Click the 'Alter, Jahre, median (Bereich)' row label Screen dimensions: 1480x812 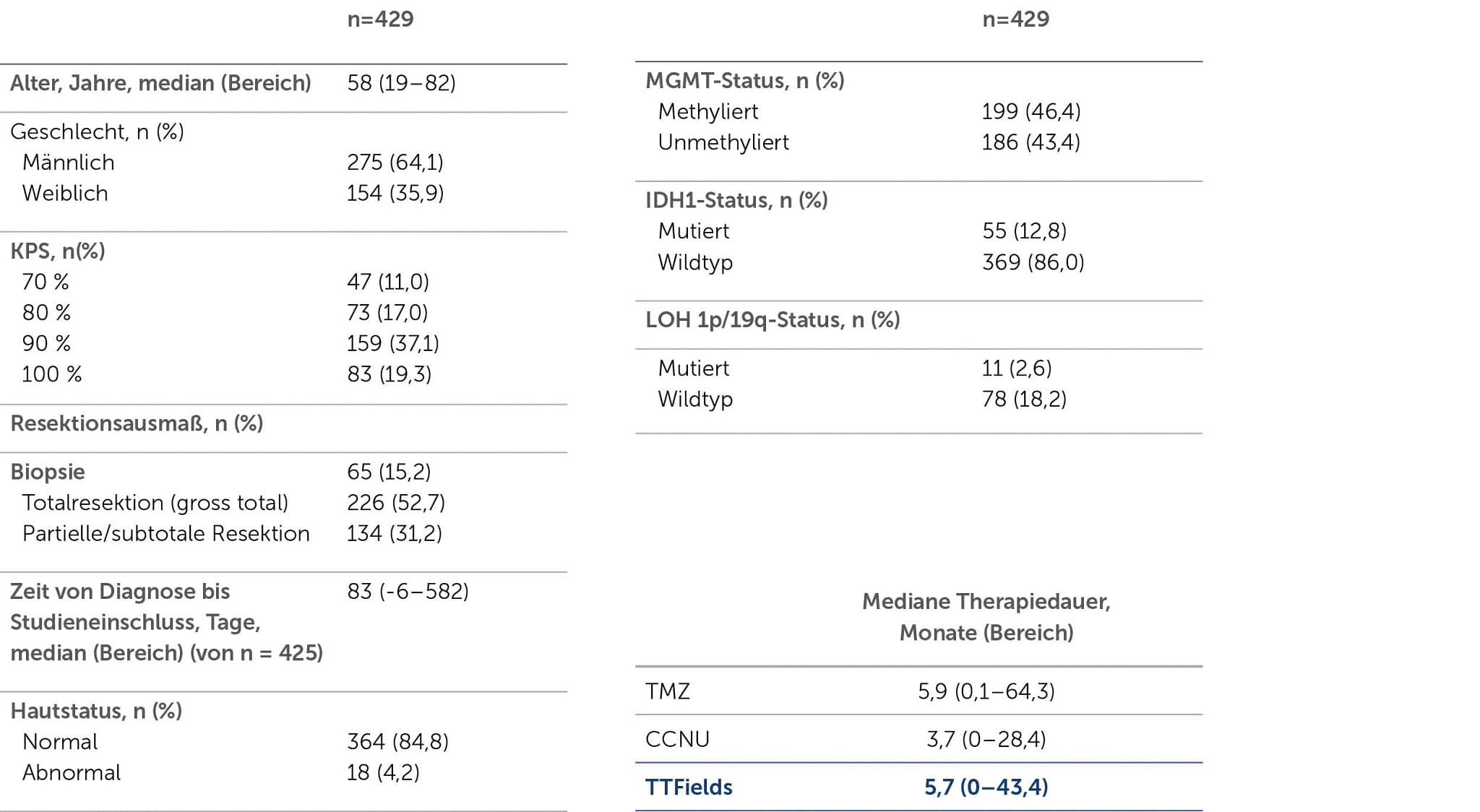tap(160, 83)
